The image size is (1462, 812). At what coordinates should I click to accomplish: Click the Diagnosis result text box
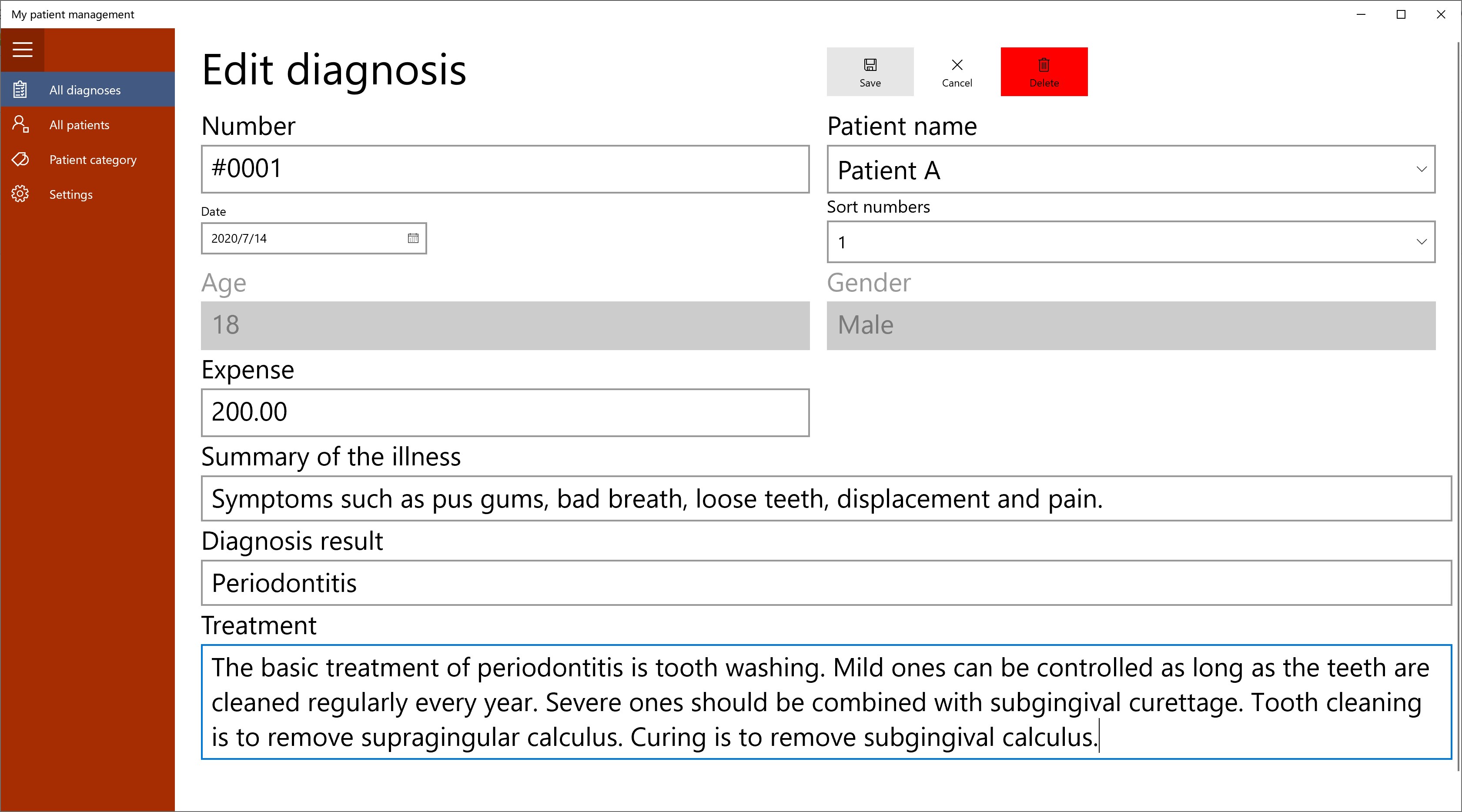coord(826,583)
